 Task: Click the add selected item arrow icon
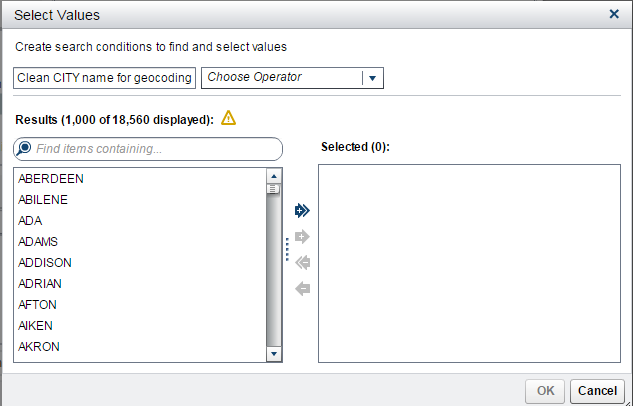(303, 237)
